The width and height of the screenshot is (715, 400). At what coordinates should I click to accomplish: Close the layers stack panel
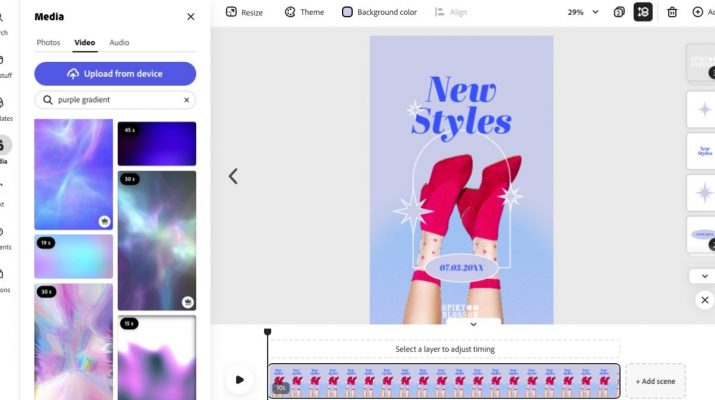tap(705, 300)
